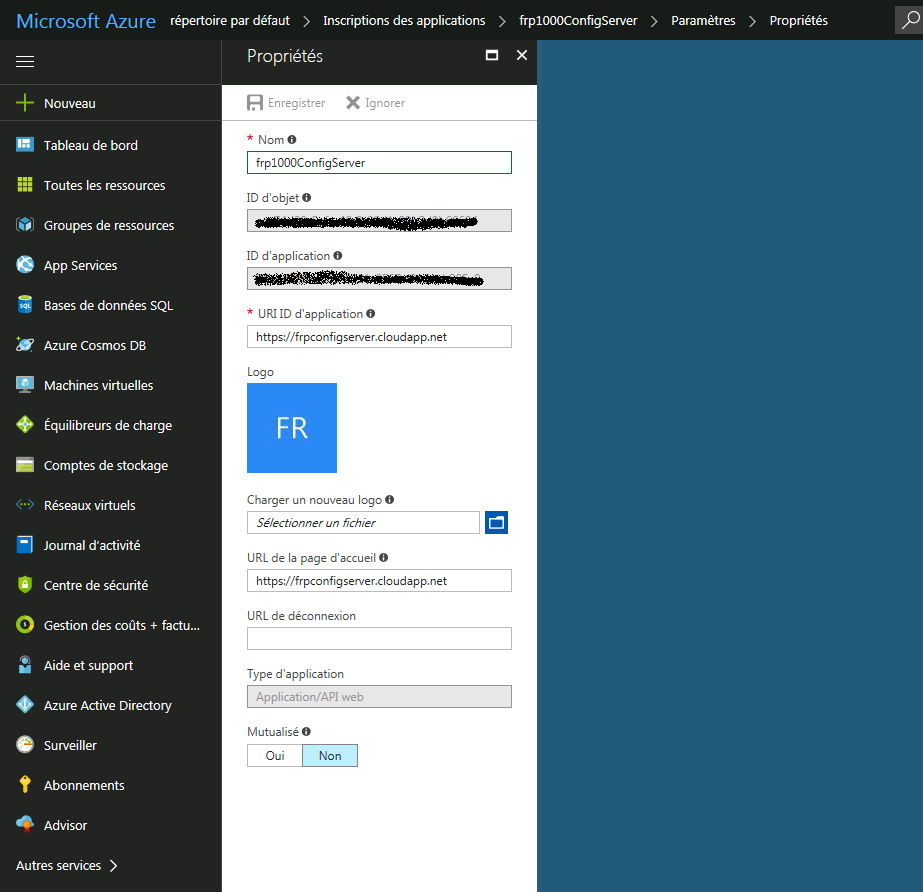Open the App Services globe icon
The width and height of the screenshot is (923, 892).
(25, 265)
